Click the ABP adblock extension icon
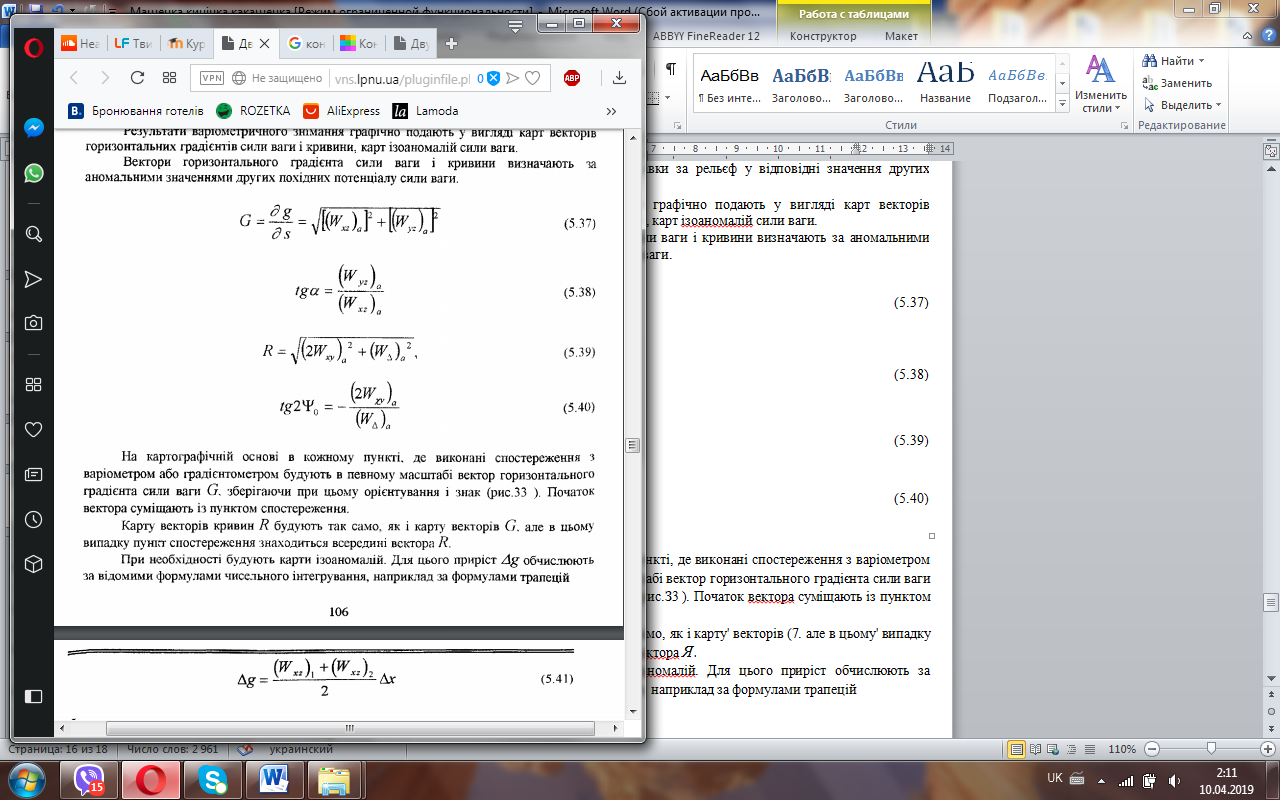The height and width of the screenshot is (800, 1280). pyautogui.click(x=572, y=78)
